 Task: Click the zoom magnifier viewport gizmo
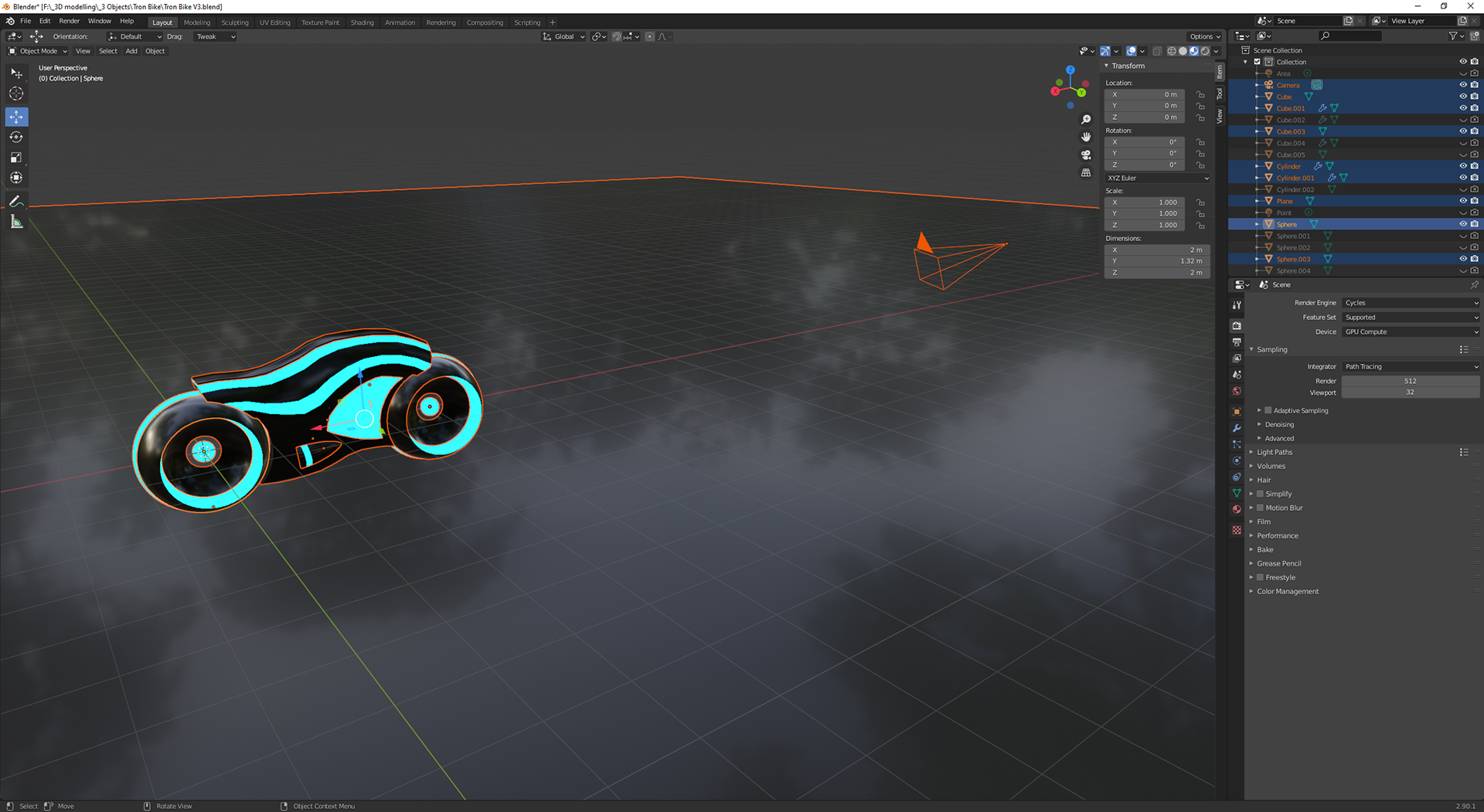click(1086, 120)
